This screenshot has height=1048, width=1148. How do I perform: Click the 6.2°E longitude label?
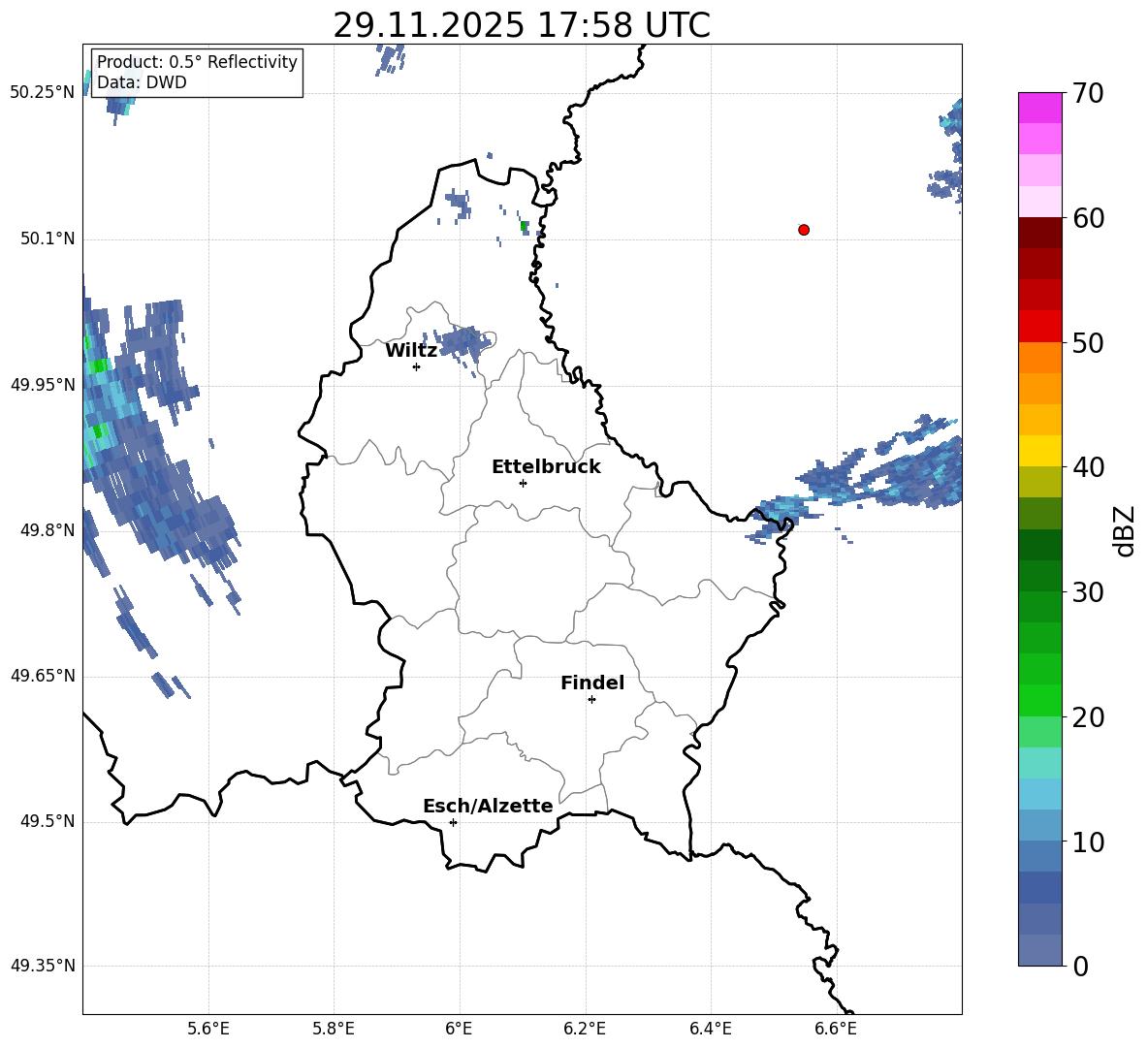pos(585,1029)
